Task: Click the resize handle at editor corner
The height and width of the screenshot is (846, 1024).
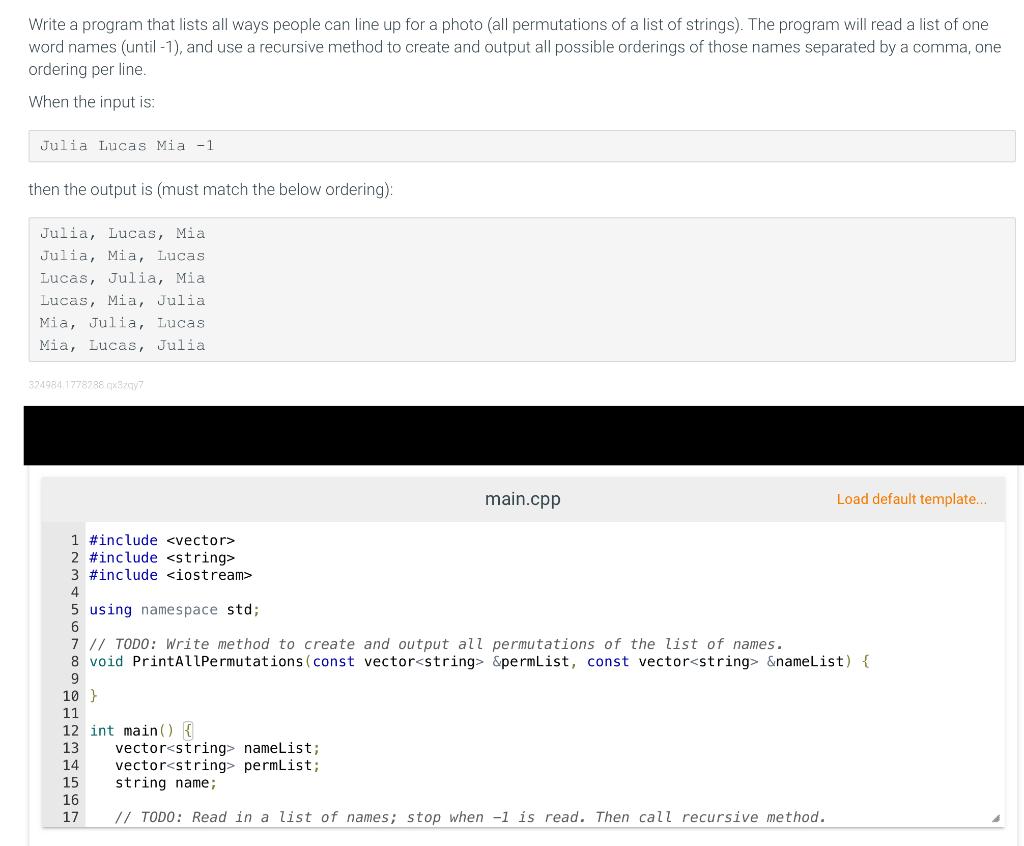Action: coord(996,819)
